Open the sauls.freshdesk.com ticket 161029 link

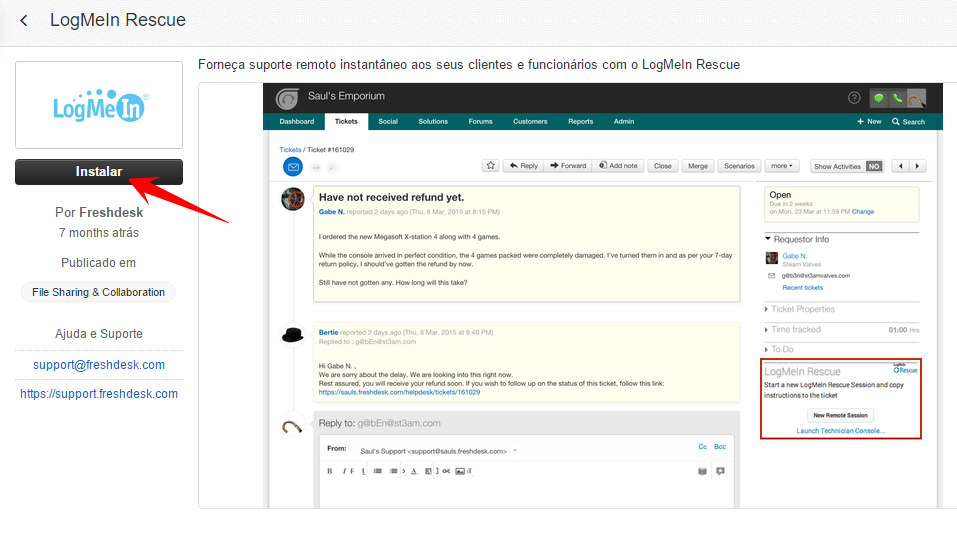[399, 392]
